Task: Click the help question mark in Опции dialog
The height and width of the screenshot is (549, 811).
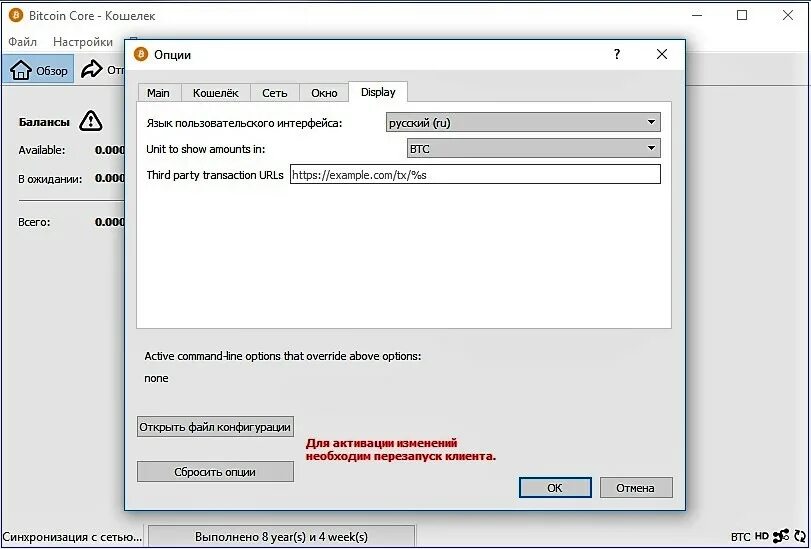Action: pos(617,54)
